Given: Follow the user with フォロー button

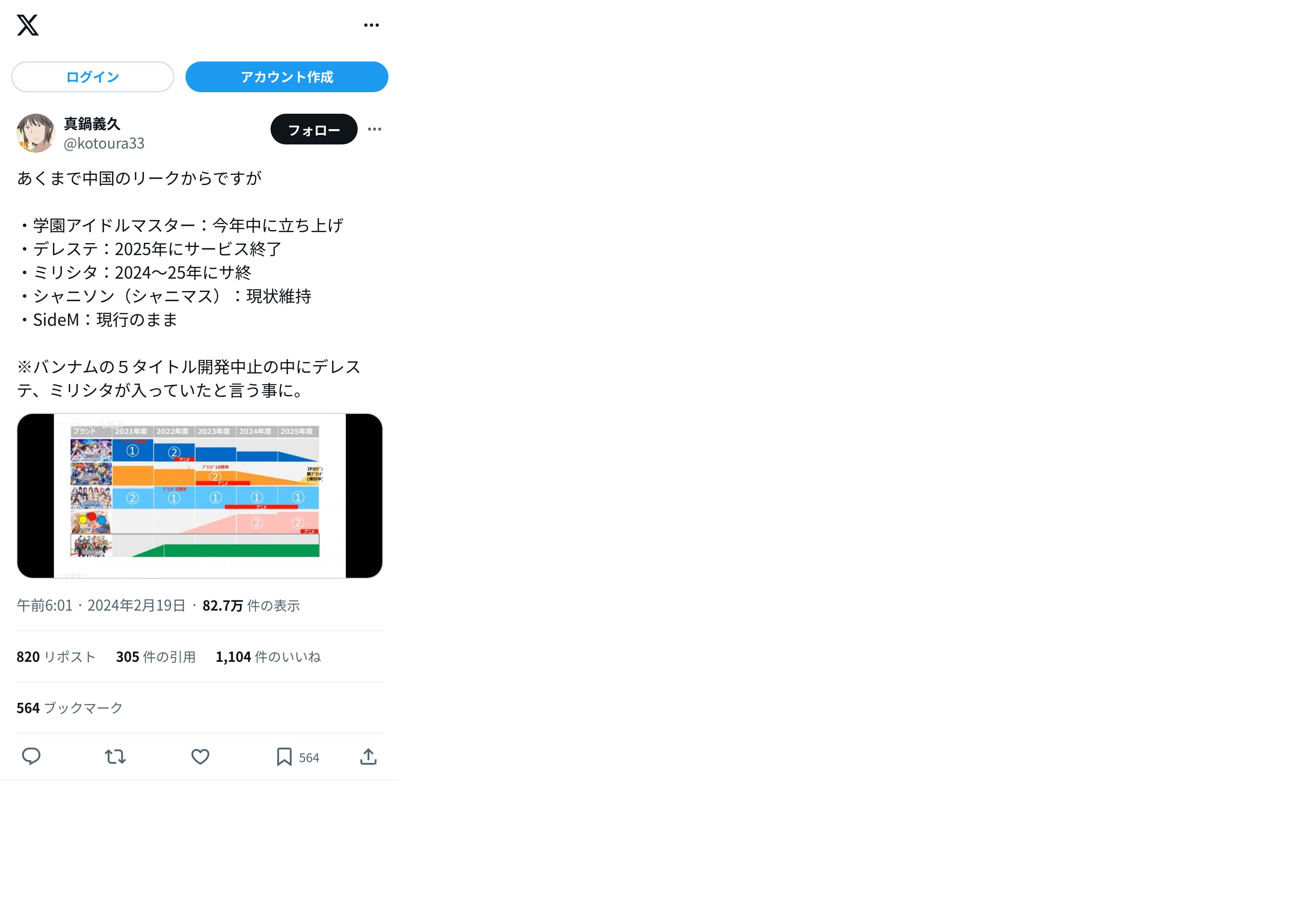Looking at the screenshot, I should click(314, 129).
